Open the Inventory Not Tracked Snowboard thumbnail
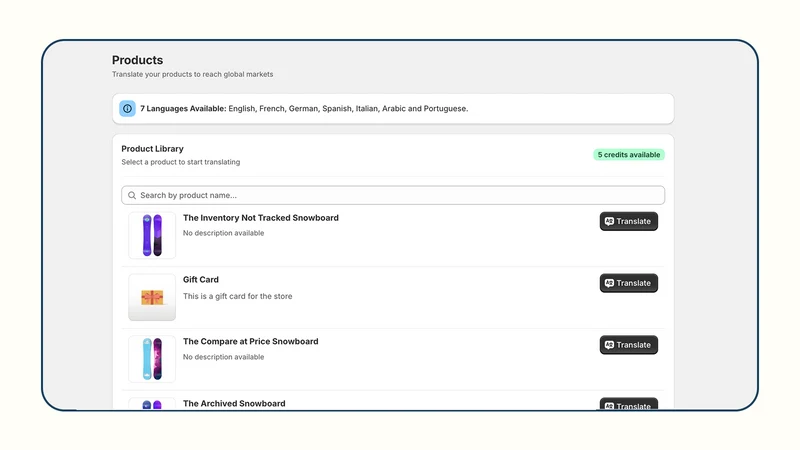Screen dimensions: 800x450 click(152, 235)
